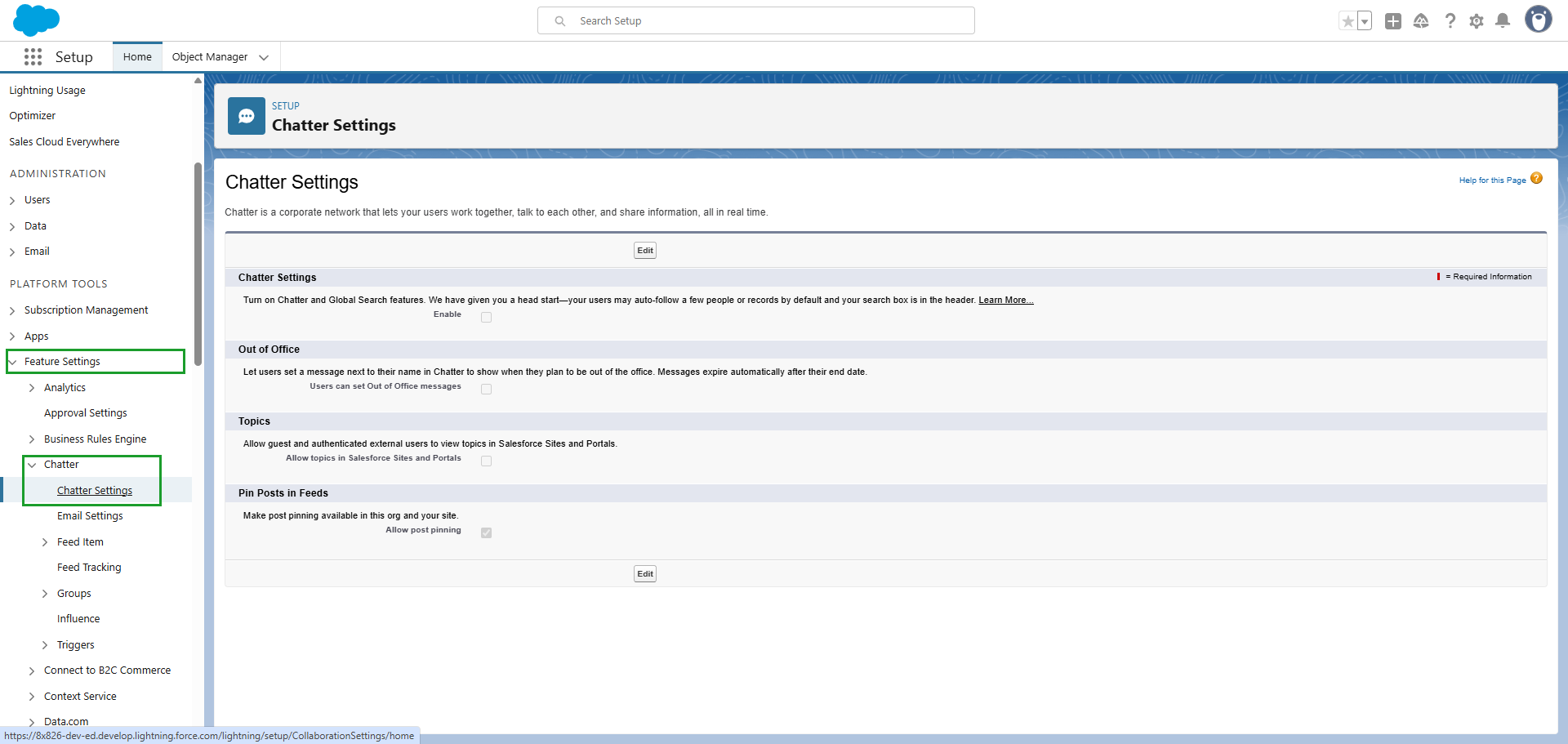Open the Learn More link

1006,301
